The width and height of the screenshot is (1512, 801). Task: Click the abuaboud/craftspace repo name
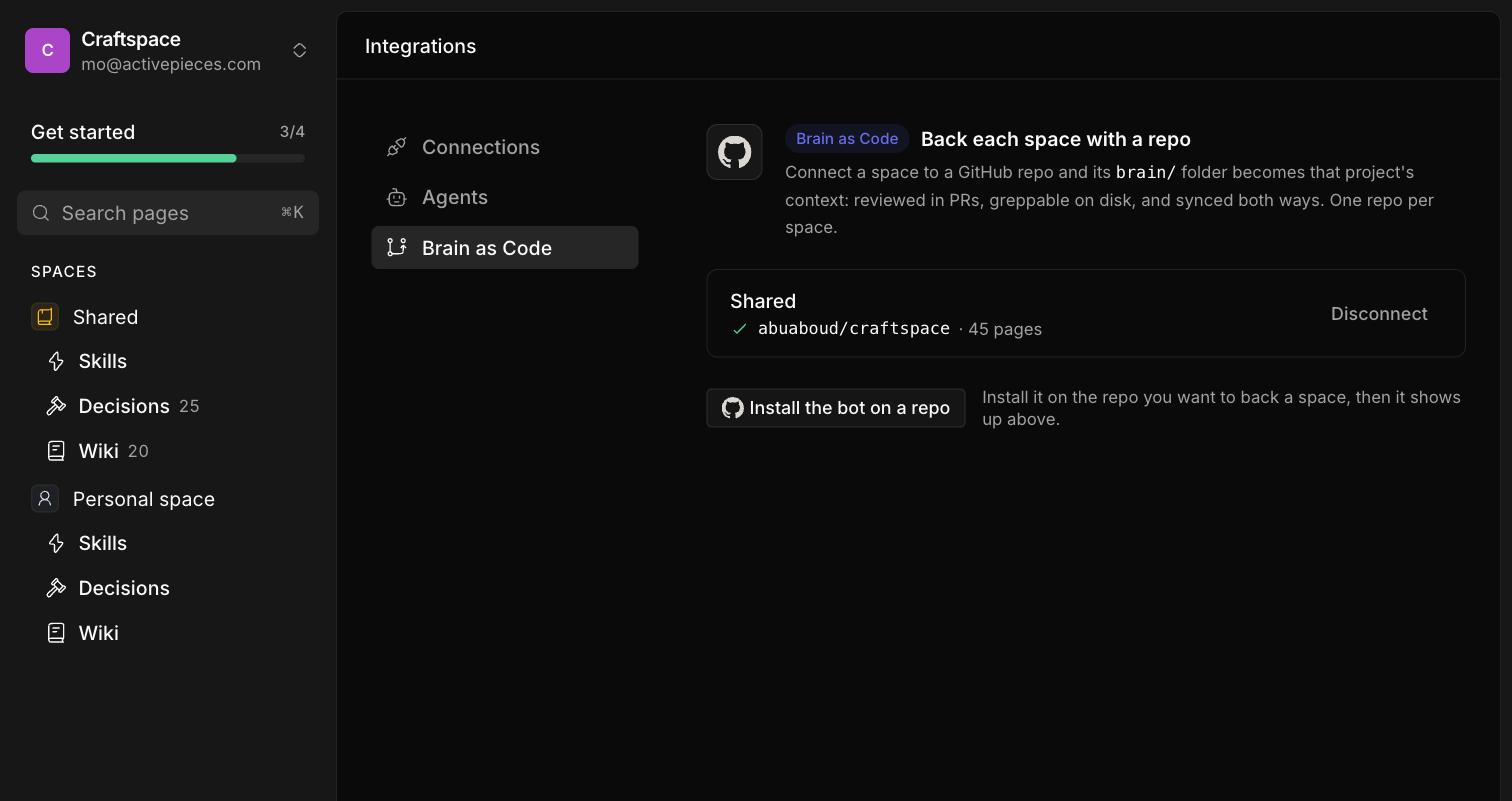854,328
